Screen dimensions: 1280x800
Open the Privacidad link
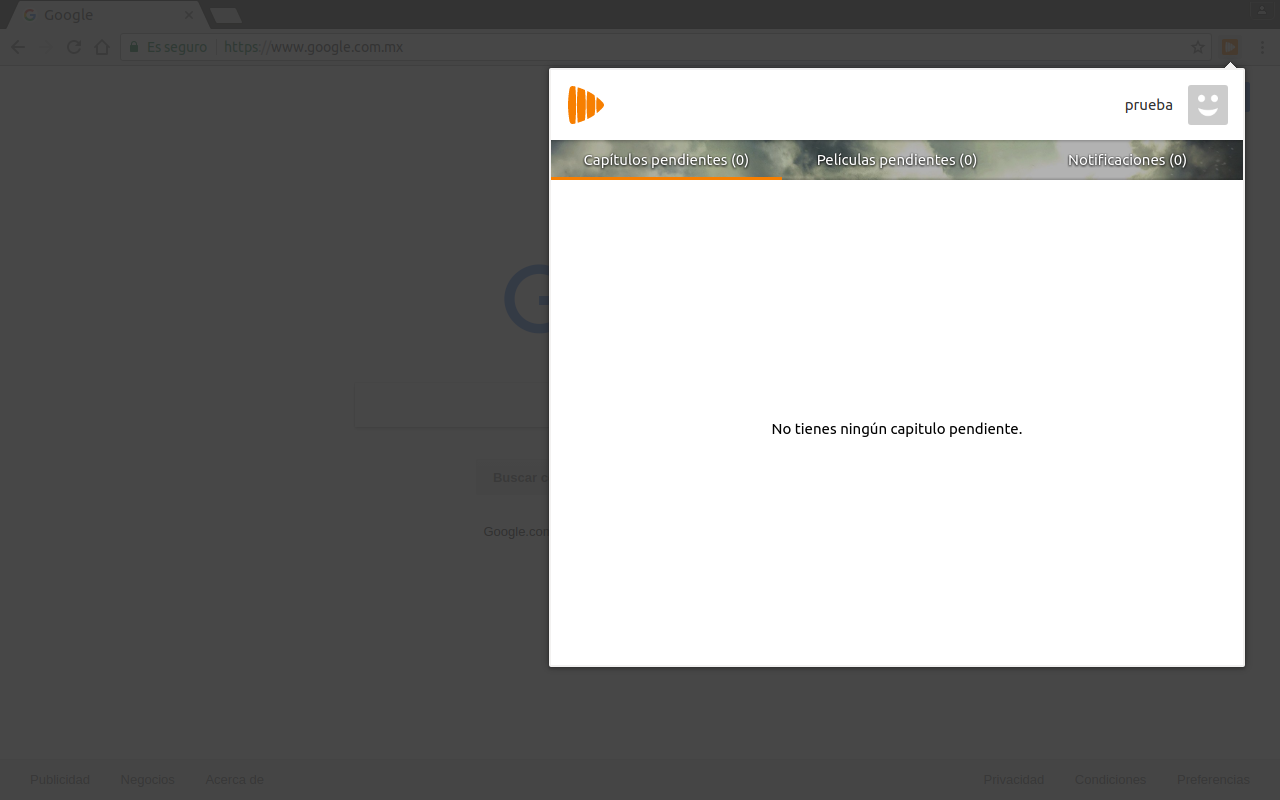tap(1014, 779)
